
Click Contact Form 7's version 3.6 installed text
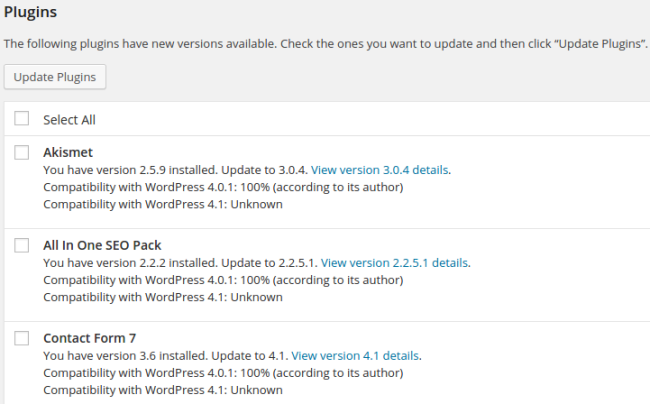pyautogui.click(x=125, y=356)
